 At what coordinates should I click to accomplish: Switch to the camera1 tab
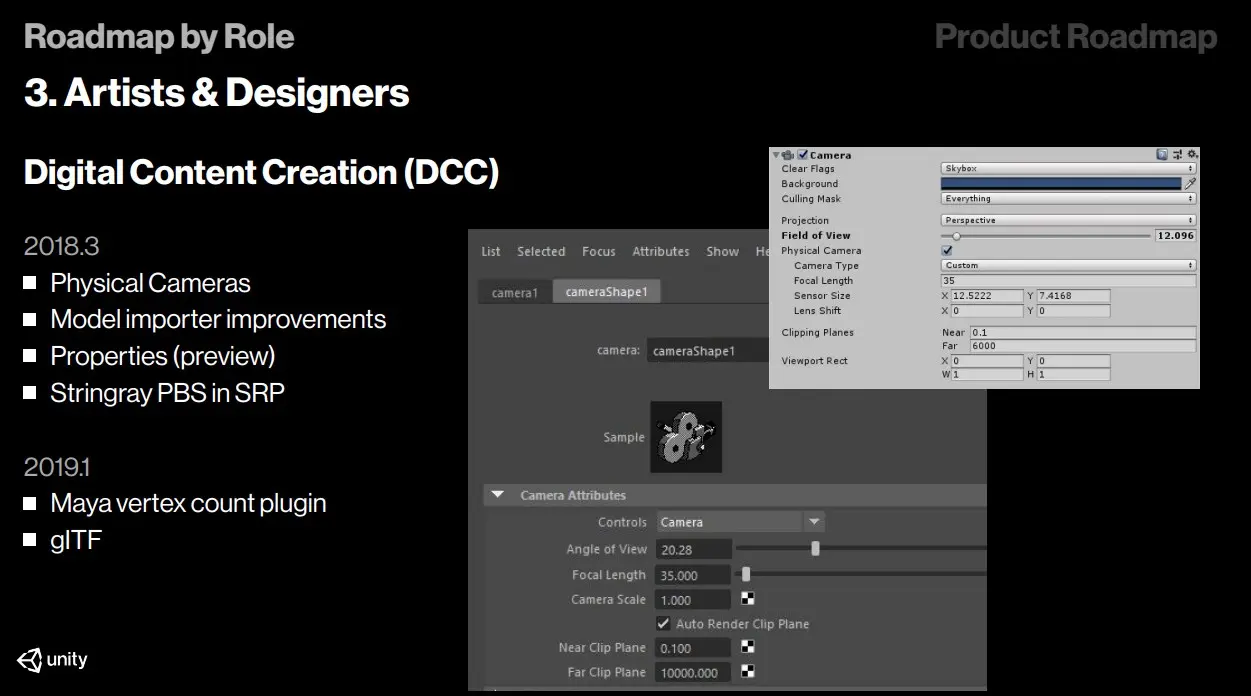[515, 293]
